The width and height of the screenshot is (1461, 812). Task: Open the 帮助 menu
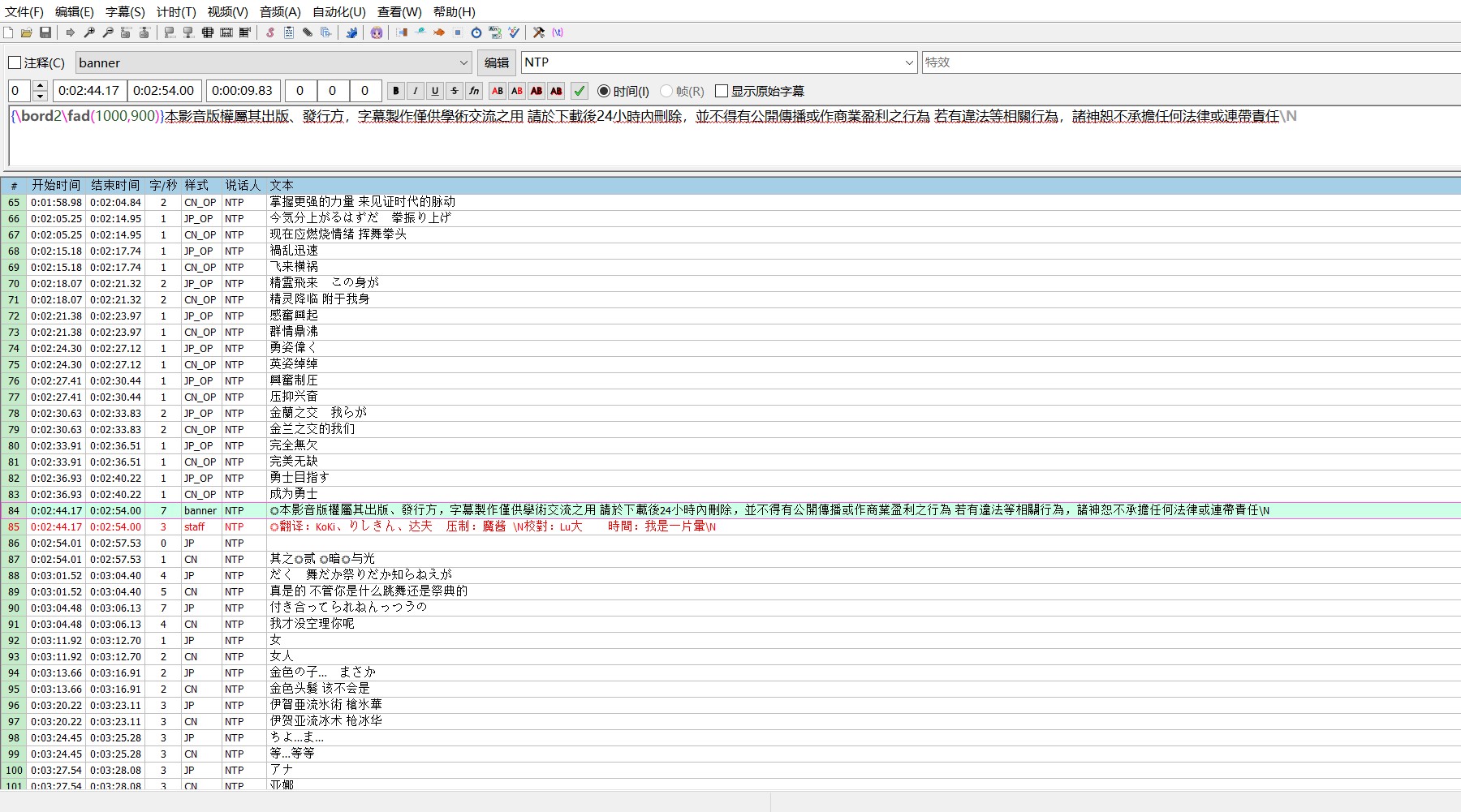tap(454, 11)
